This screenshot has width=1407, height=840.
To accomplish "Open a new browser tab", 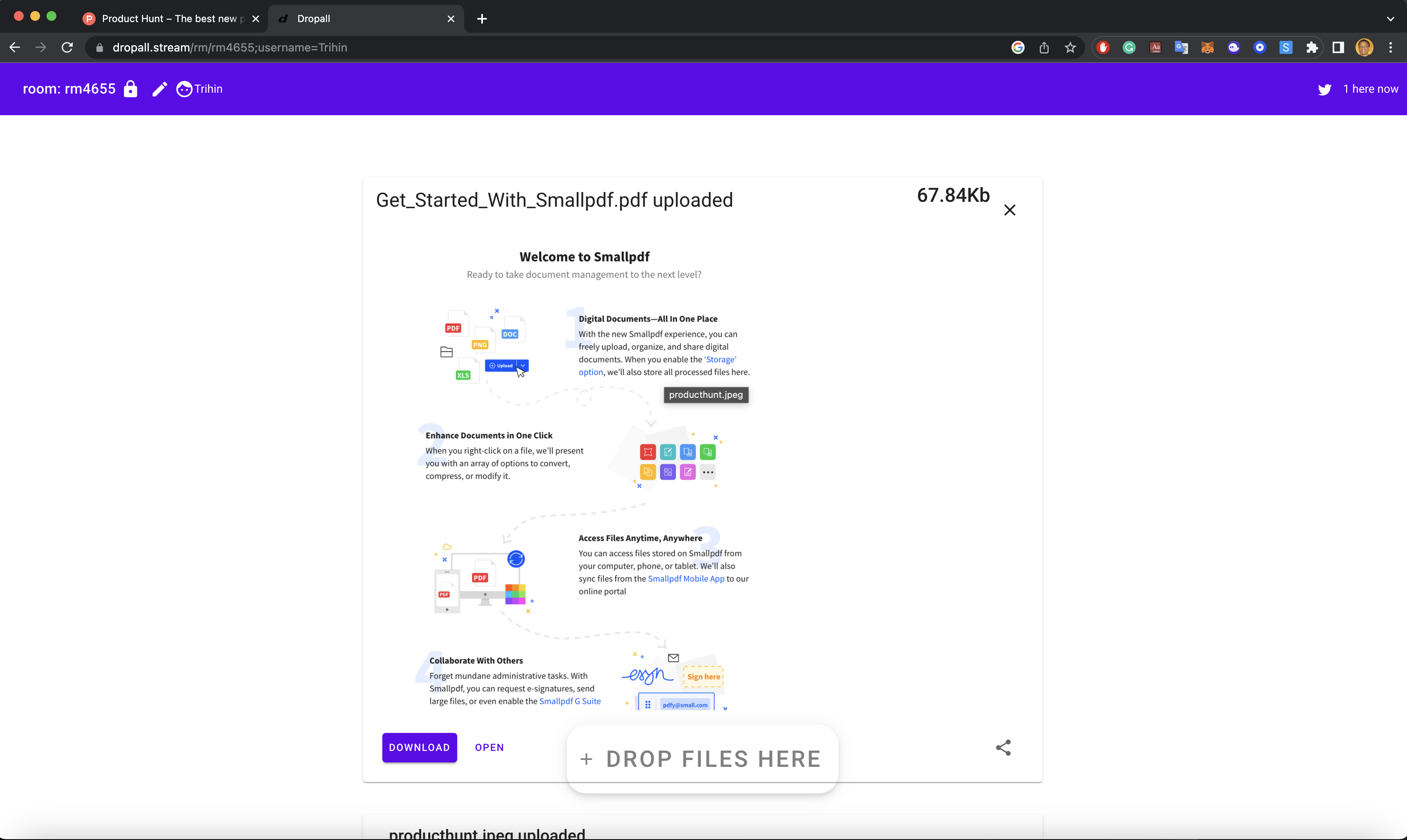I will (482, 19).
